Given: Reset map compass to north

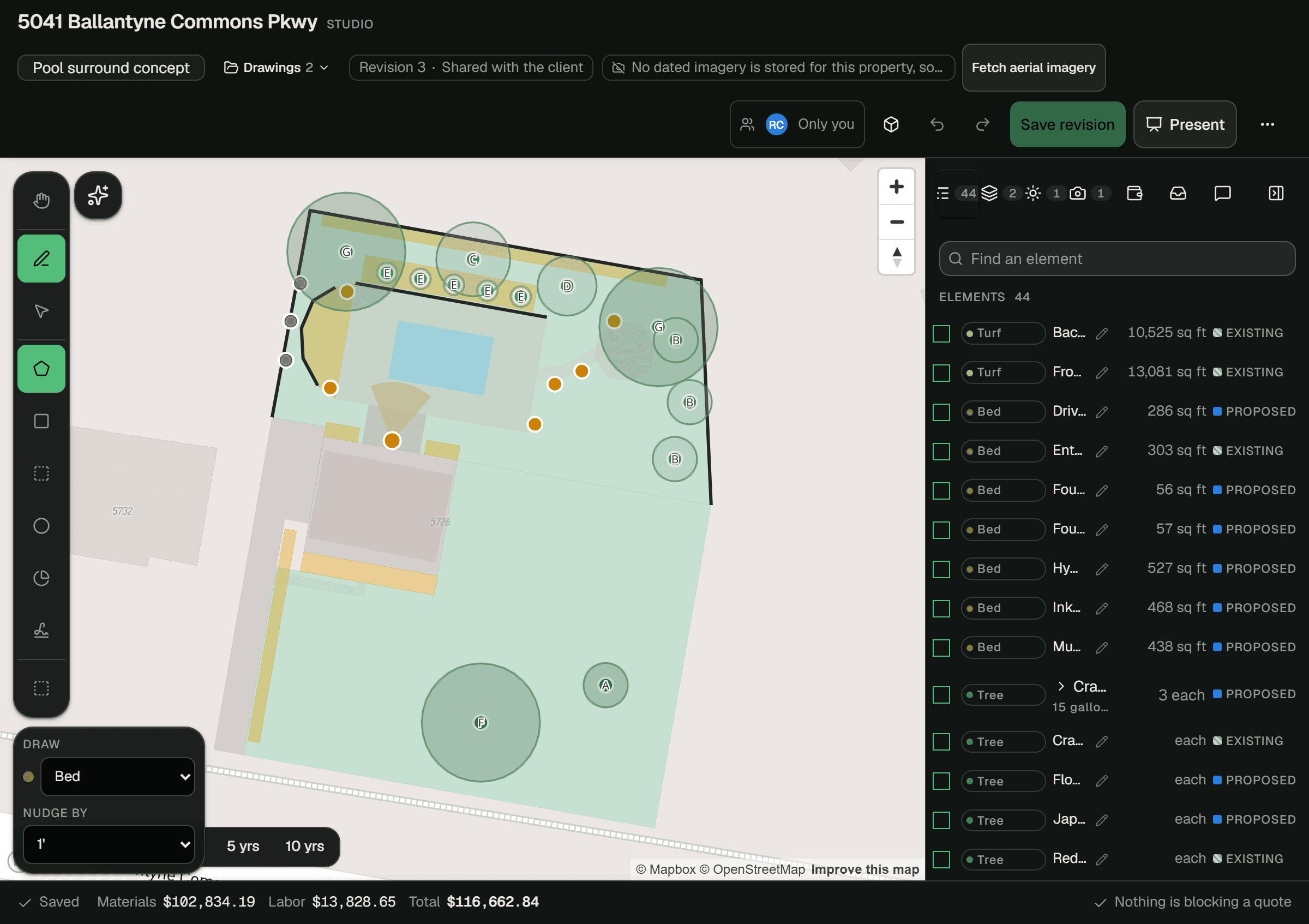Looking at the screenshot, I should [897, 257].
